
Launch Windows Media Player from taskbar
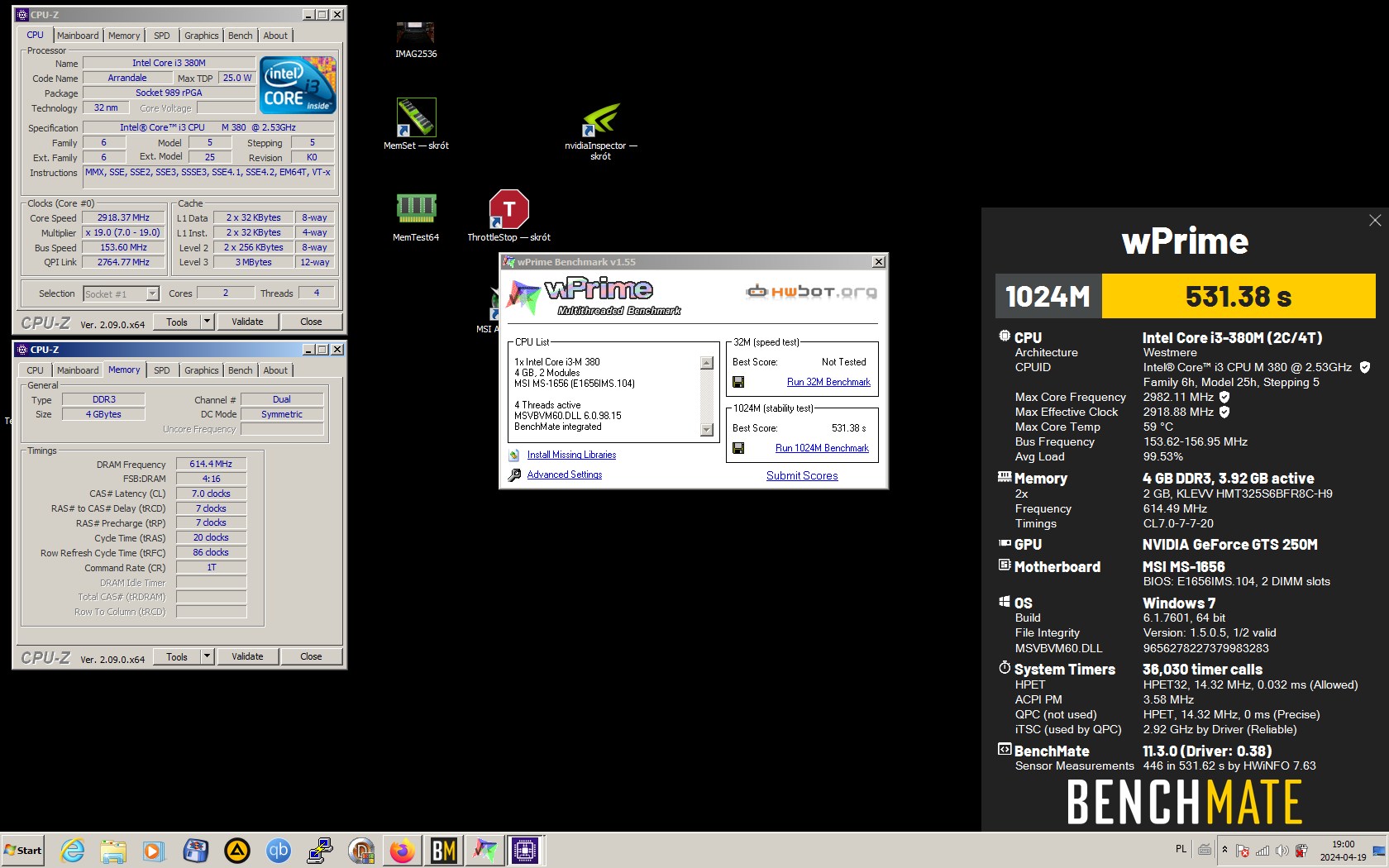click(154, 850)
